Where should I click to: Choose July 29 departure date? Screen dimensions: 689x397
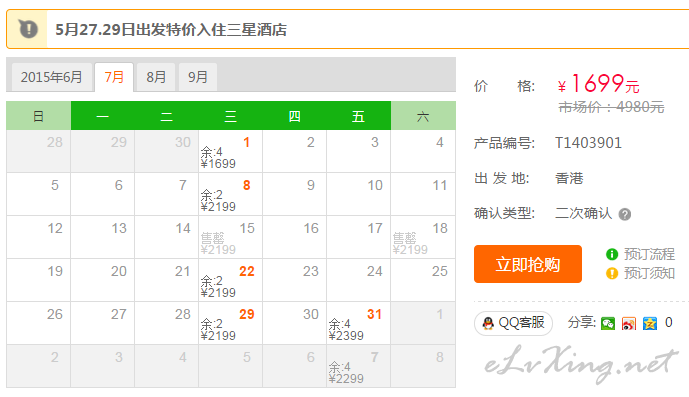point(230,323)
